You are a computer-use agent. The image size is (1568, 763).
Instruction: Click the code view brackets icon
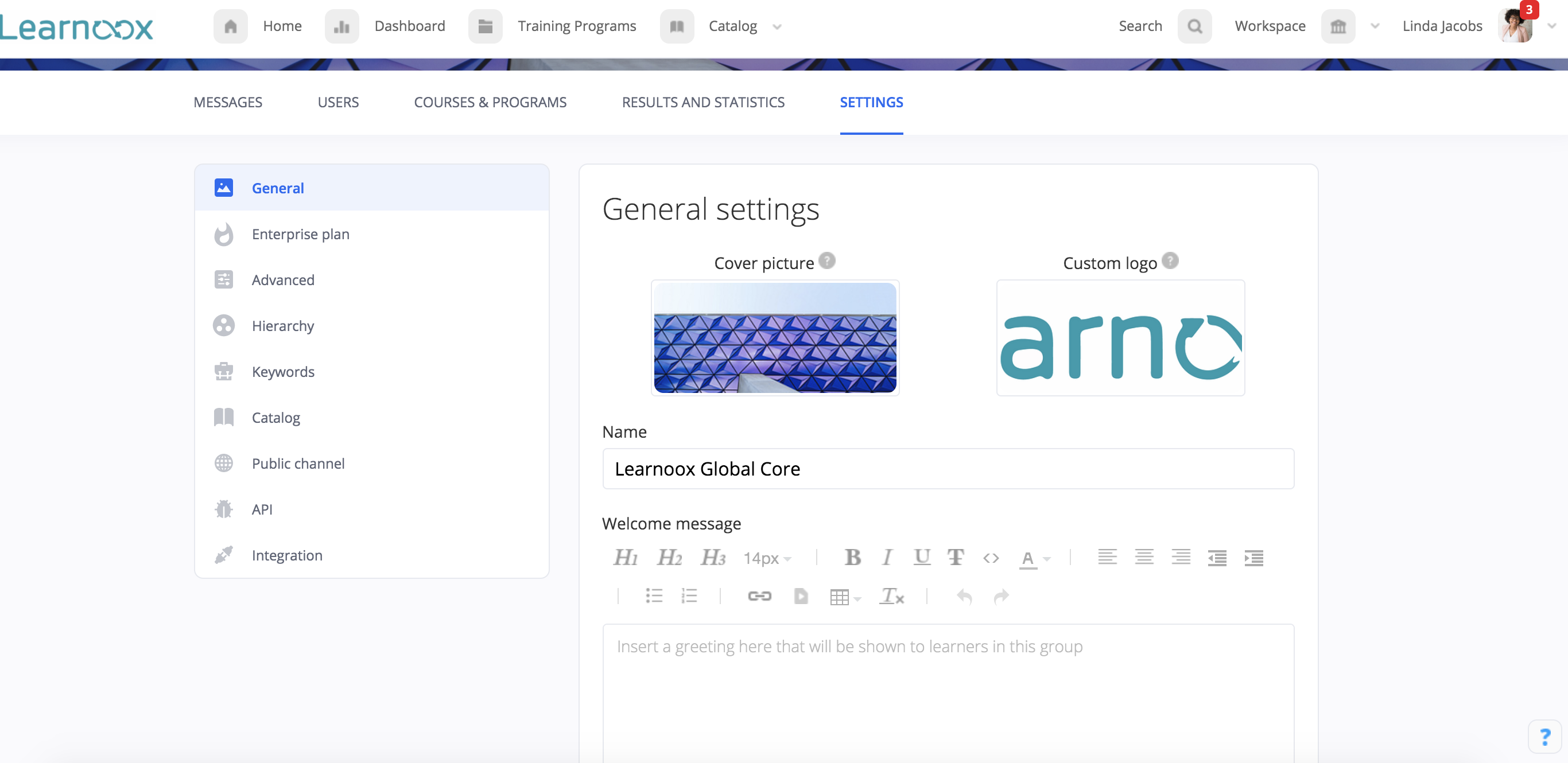click(x=991, y=558)
